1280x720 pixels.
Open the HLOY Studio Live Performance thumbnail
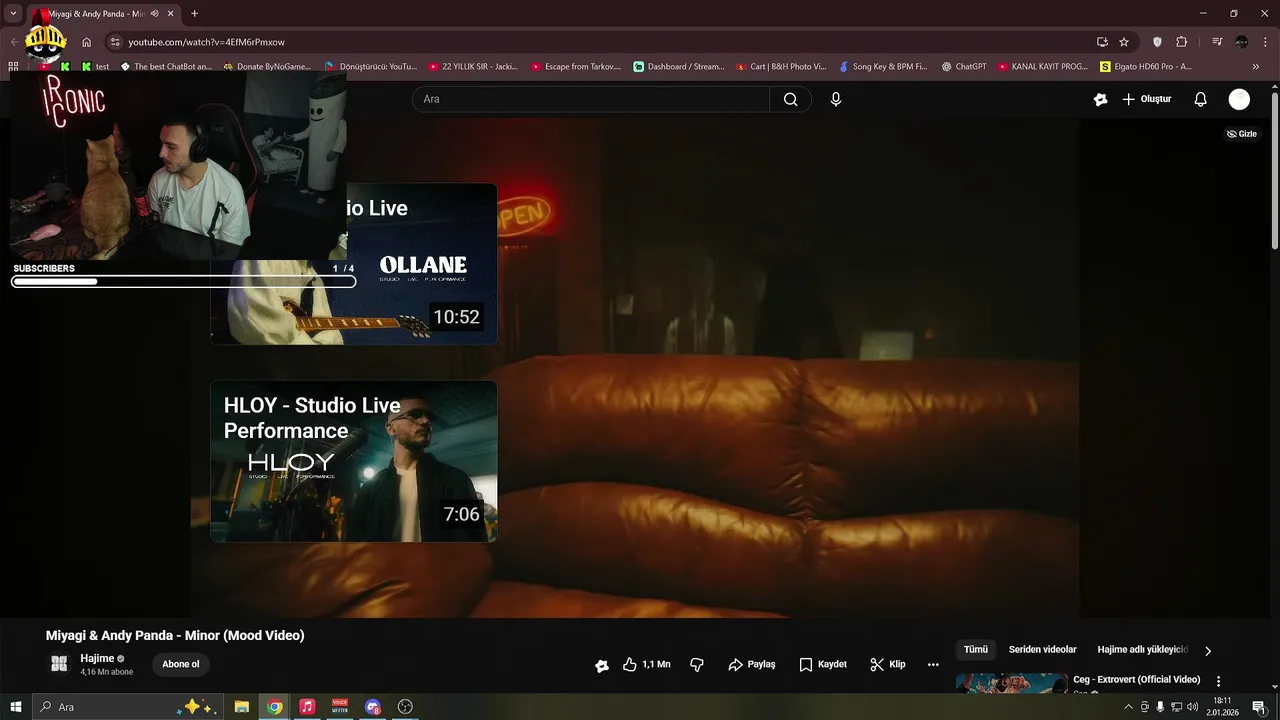354,461
